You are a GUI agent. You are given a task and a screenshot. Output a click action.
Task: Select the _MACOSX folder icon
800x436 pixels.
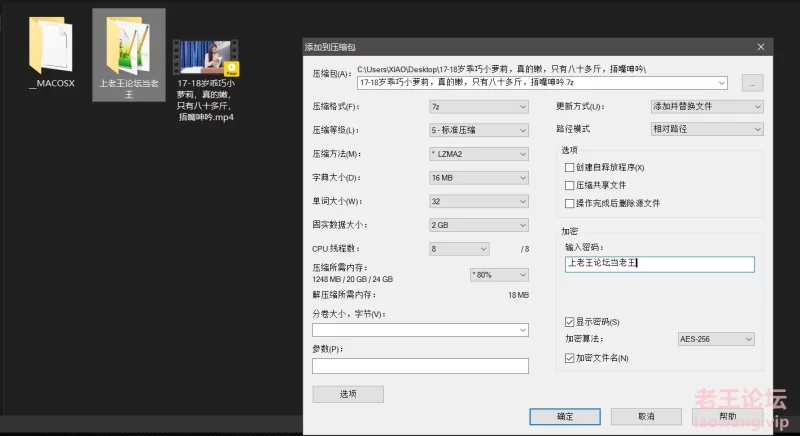51,45
